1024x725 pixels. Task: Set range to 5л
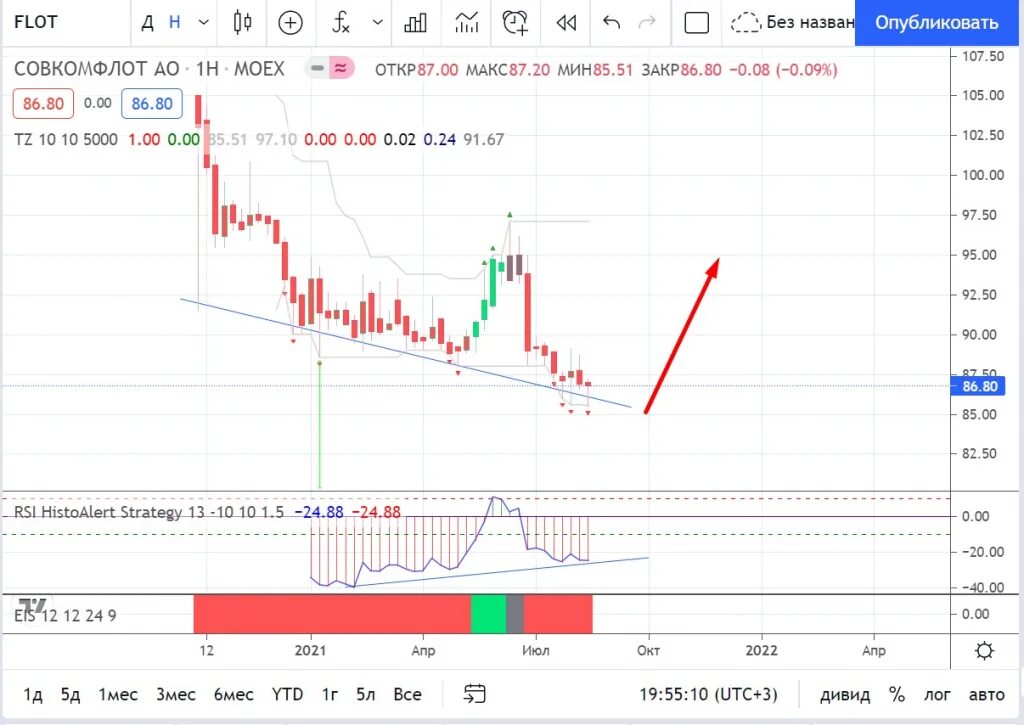click(x=366, y=694)
